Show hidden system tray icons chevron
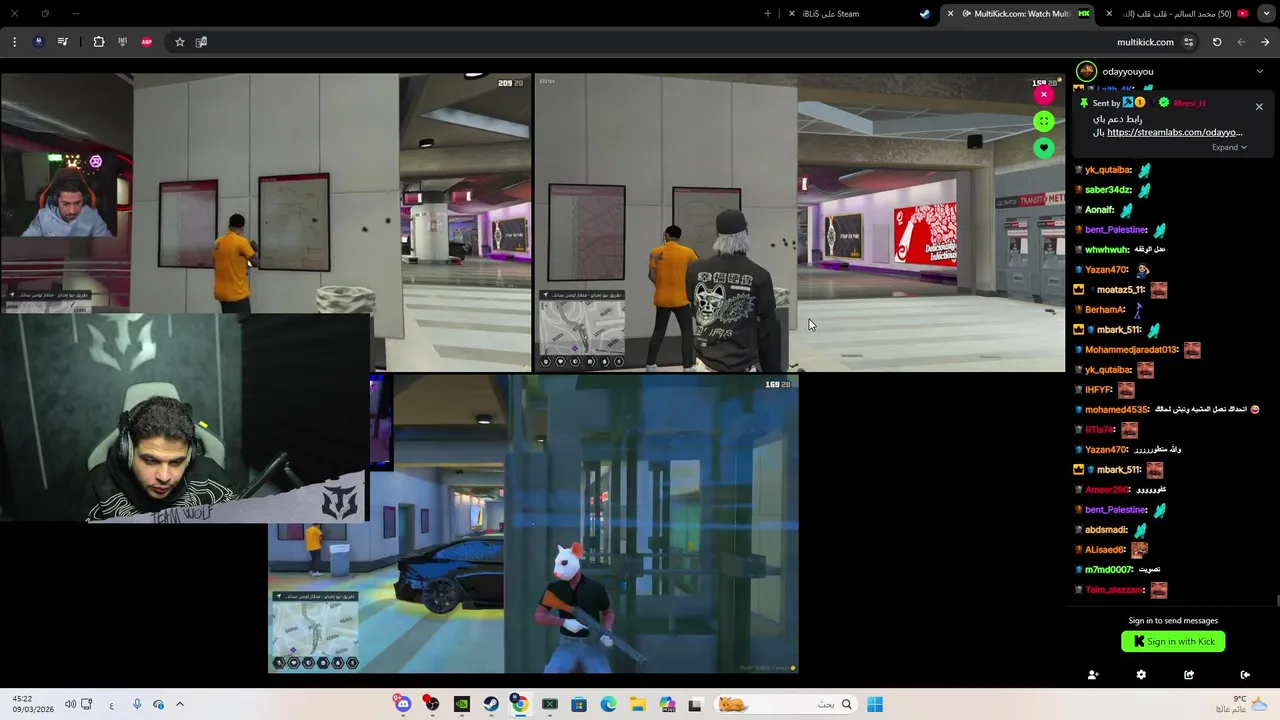This screenshot has height=720, width=1280. coord(180,704)
